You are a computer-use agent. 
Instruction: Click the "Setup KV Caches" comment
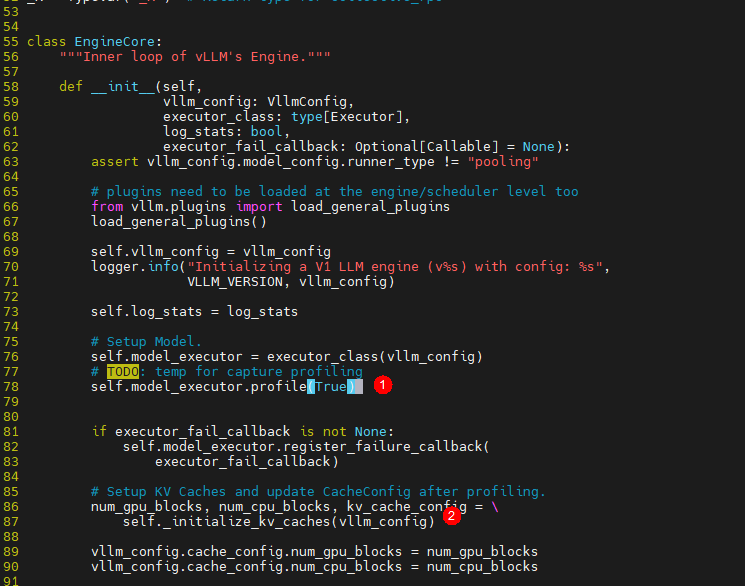click(x=318, y=492)
